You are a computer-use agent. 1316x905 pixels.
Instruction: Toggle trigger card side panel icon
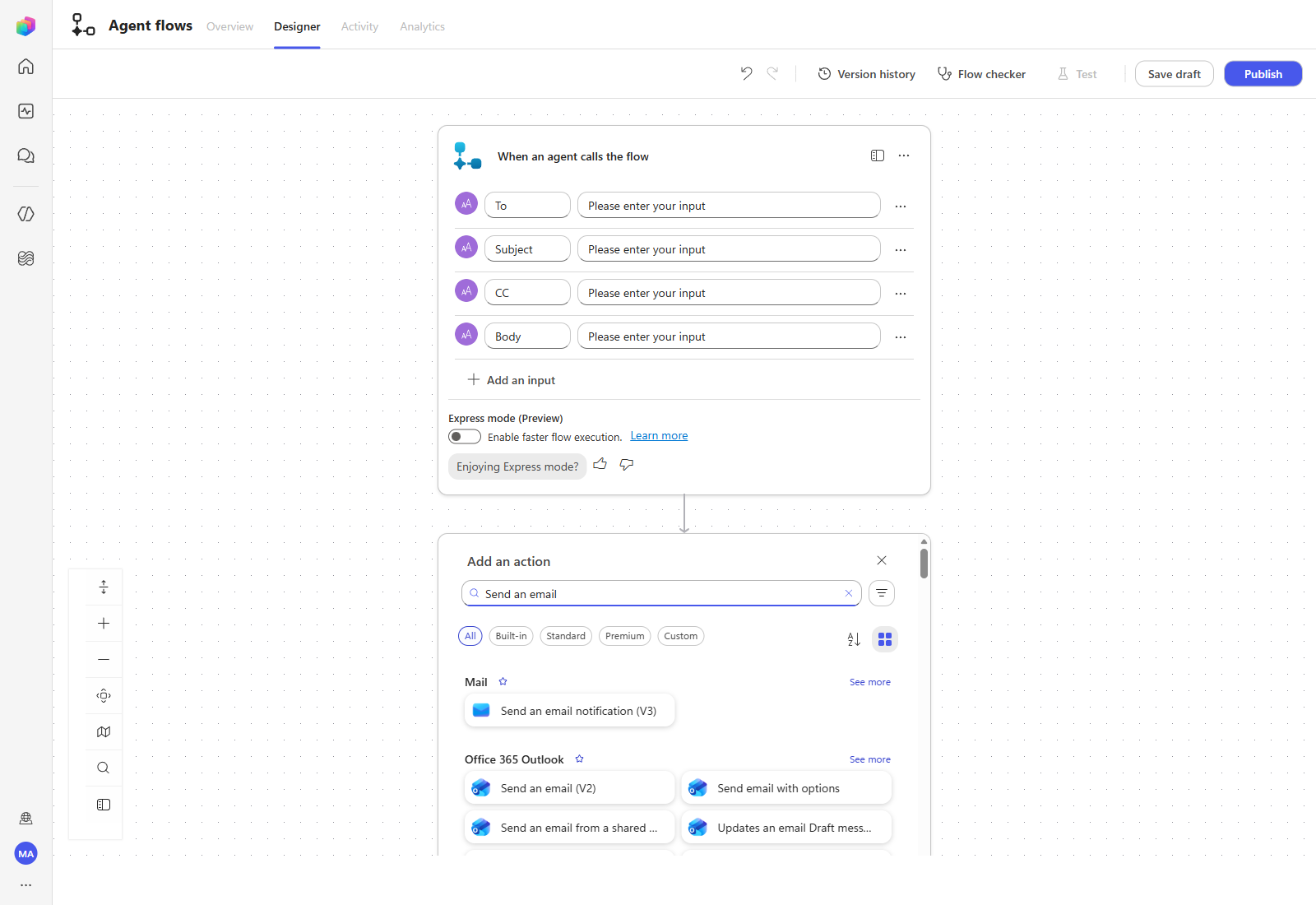tap(878, 155)
